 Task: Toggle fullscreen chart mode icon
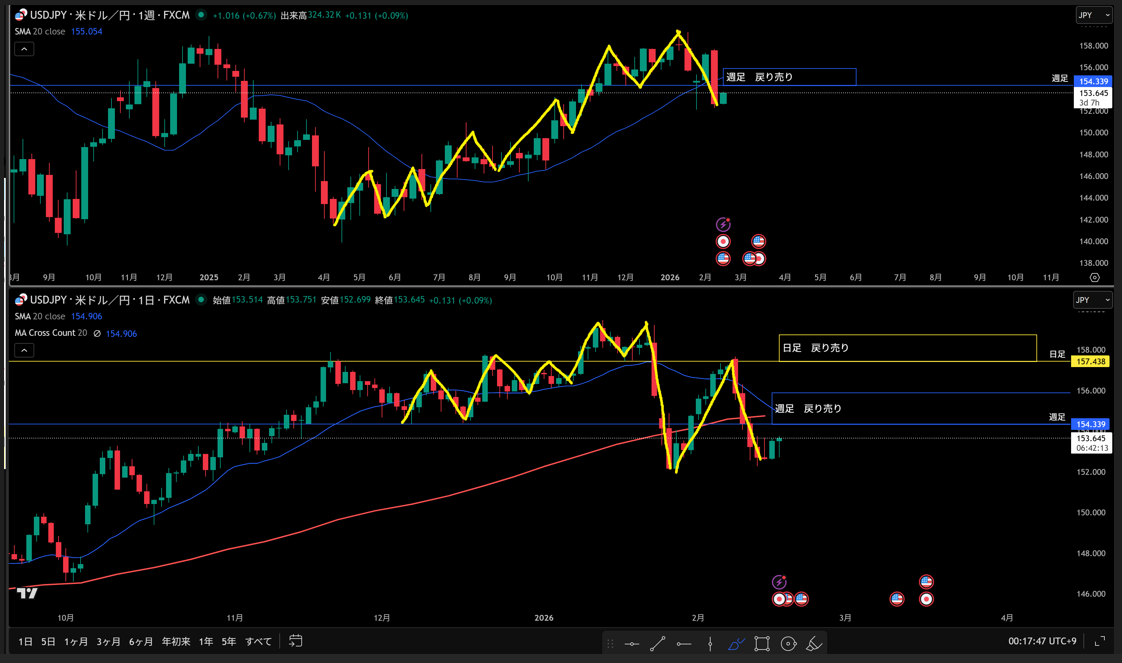pos(1100,641)
